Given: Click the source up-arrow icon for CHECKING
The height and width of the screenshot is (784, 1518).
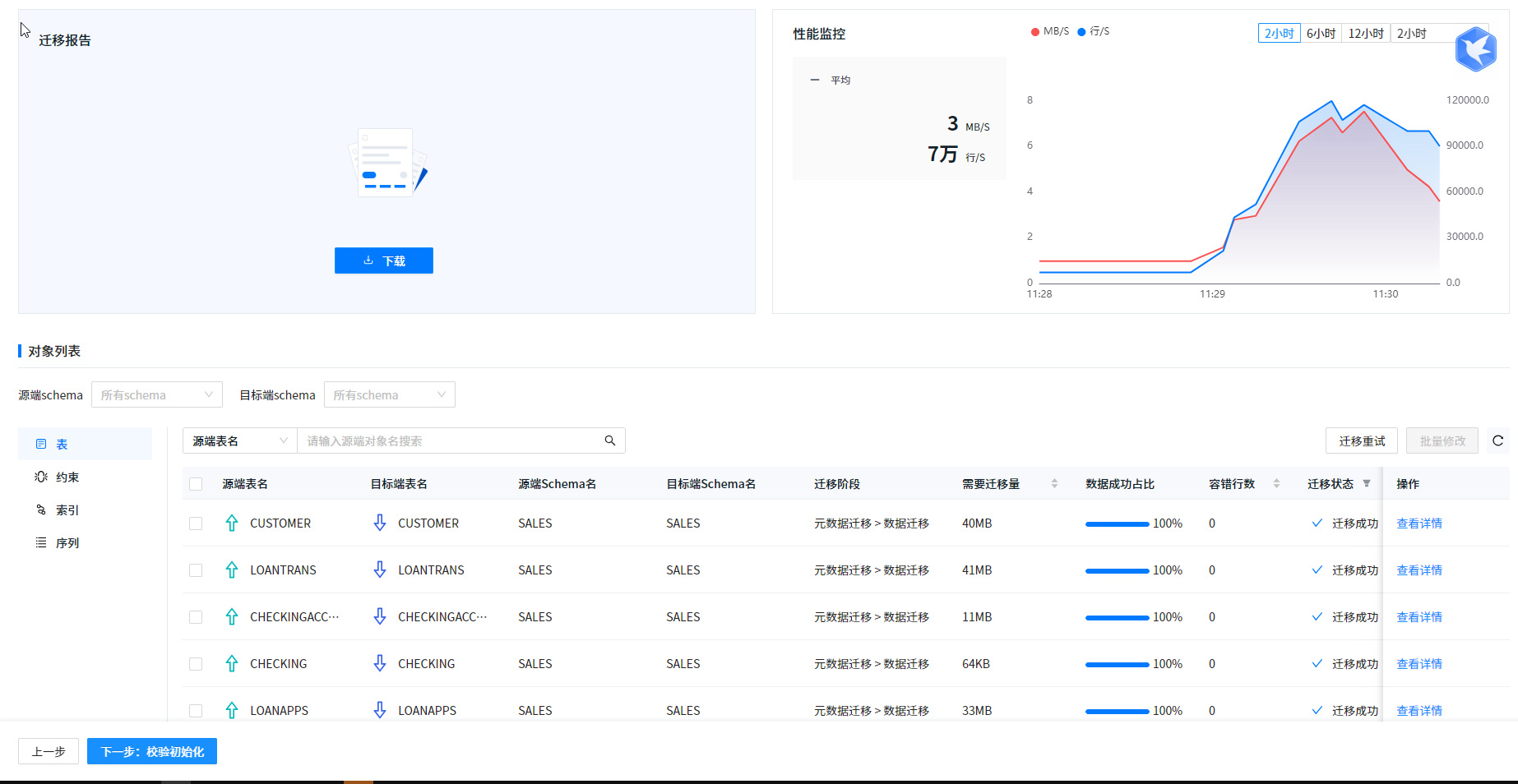Looking at the screenshot, I should [x=232, y=663].
